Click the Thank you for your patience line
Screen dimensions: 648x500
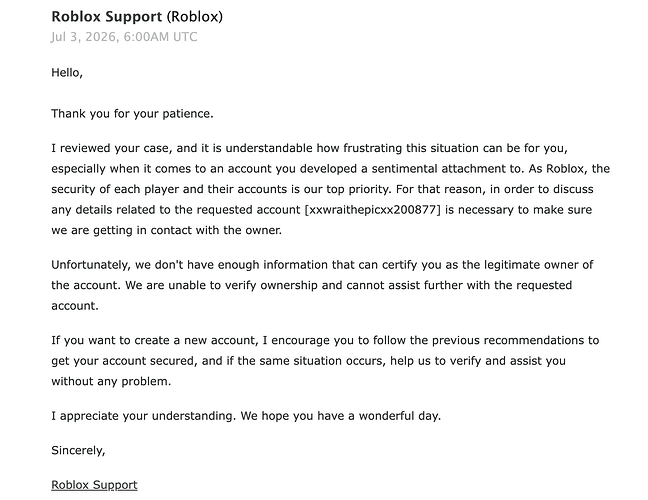[132, 114]
